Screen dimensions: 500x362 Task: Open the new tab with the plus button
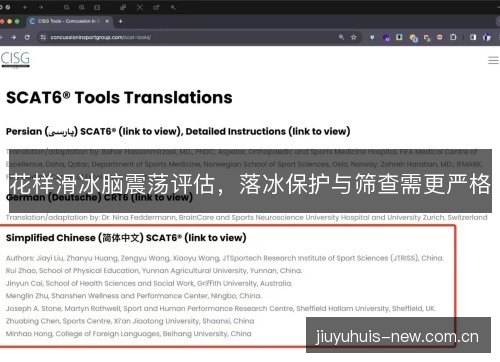tap(121, 21)
